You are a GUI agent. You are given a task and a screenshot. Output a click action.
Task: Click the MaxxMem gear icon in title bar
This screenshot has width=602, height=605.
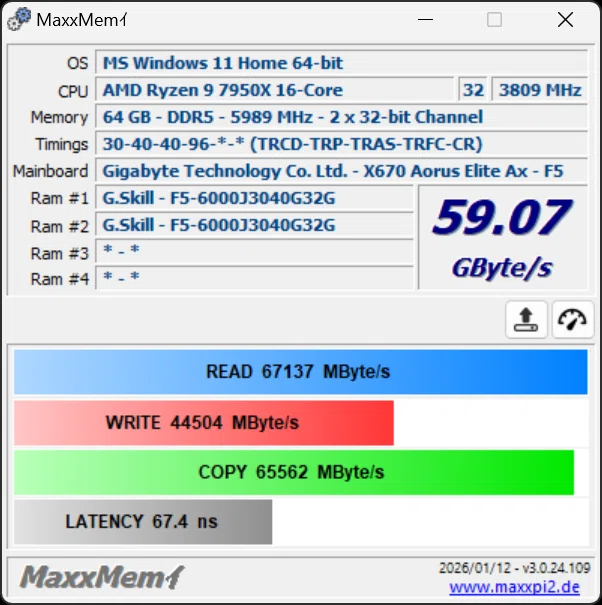[19, 19]
